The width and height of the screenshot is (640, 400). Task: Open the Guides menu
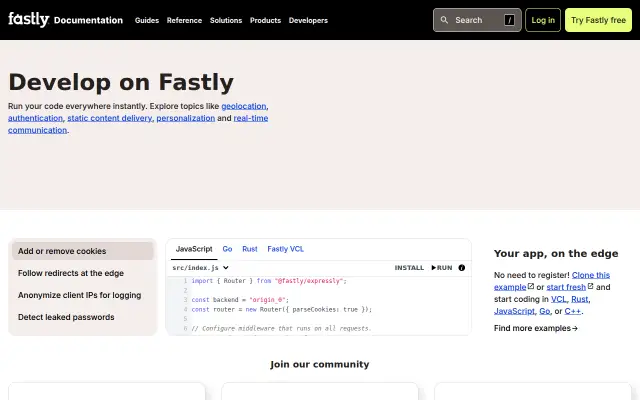(147, 20)
